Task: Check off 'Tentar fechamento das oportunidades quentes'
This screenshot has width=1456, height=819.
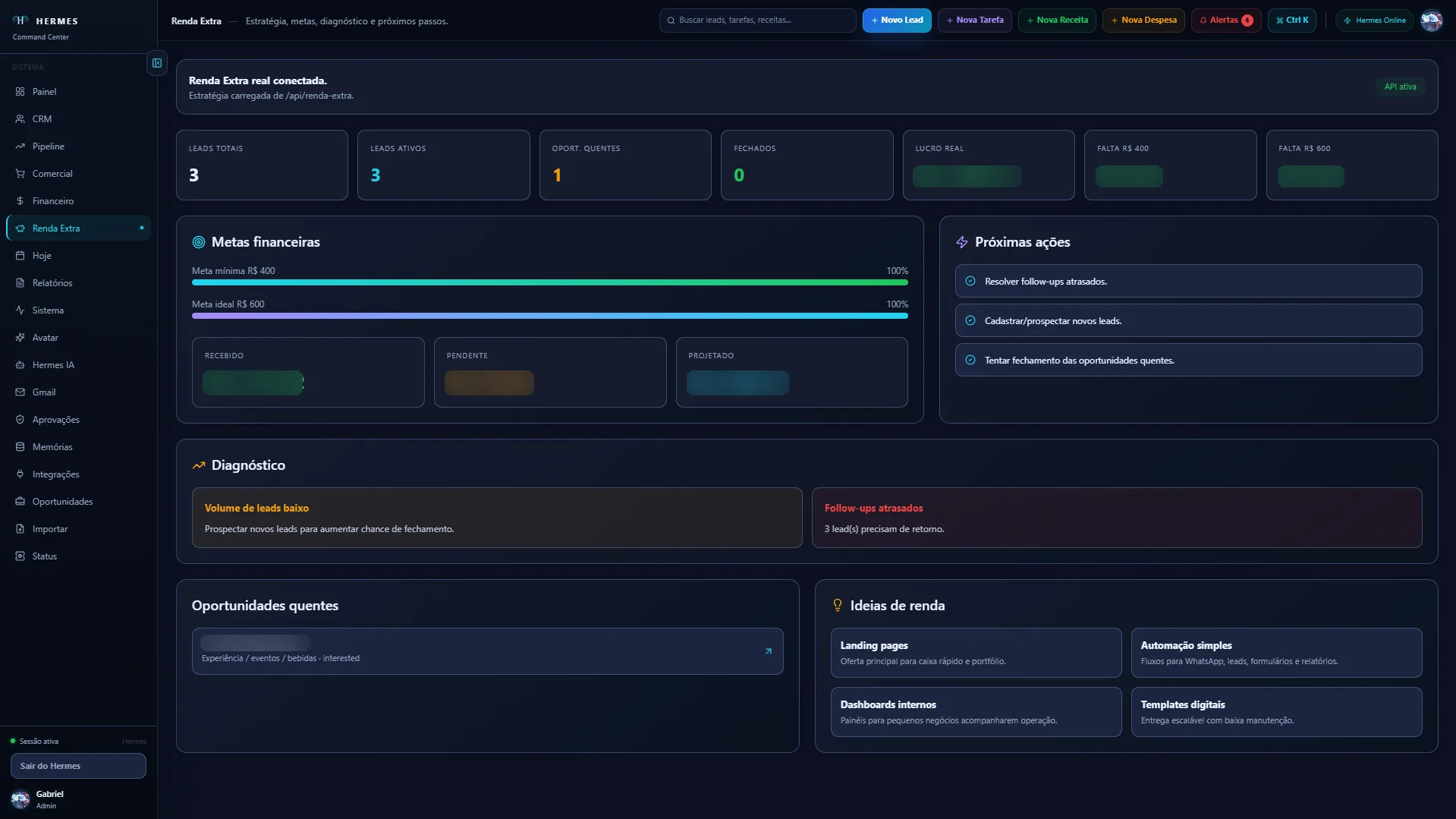Action: pos(970,361)
